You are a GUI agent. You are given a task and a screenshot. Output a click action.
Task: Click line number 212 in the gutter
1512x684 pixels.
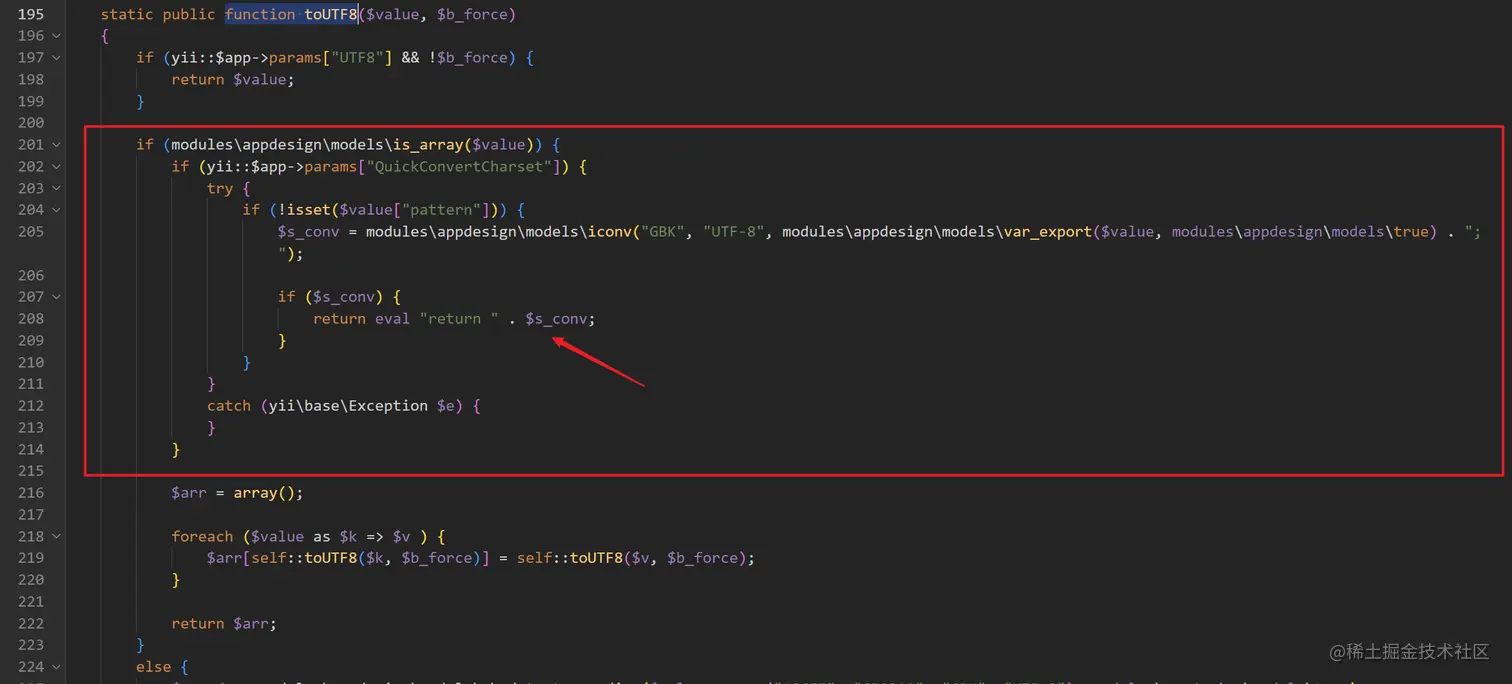click(31, 406)
